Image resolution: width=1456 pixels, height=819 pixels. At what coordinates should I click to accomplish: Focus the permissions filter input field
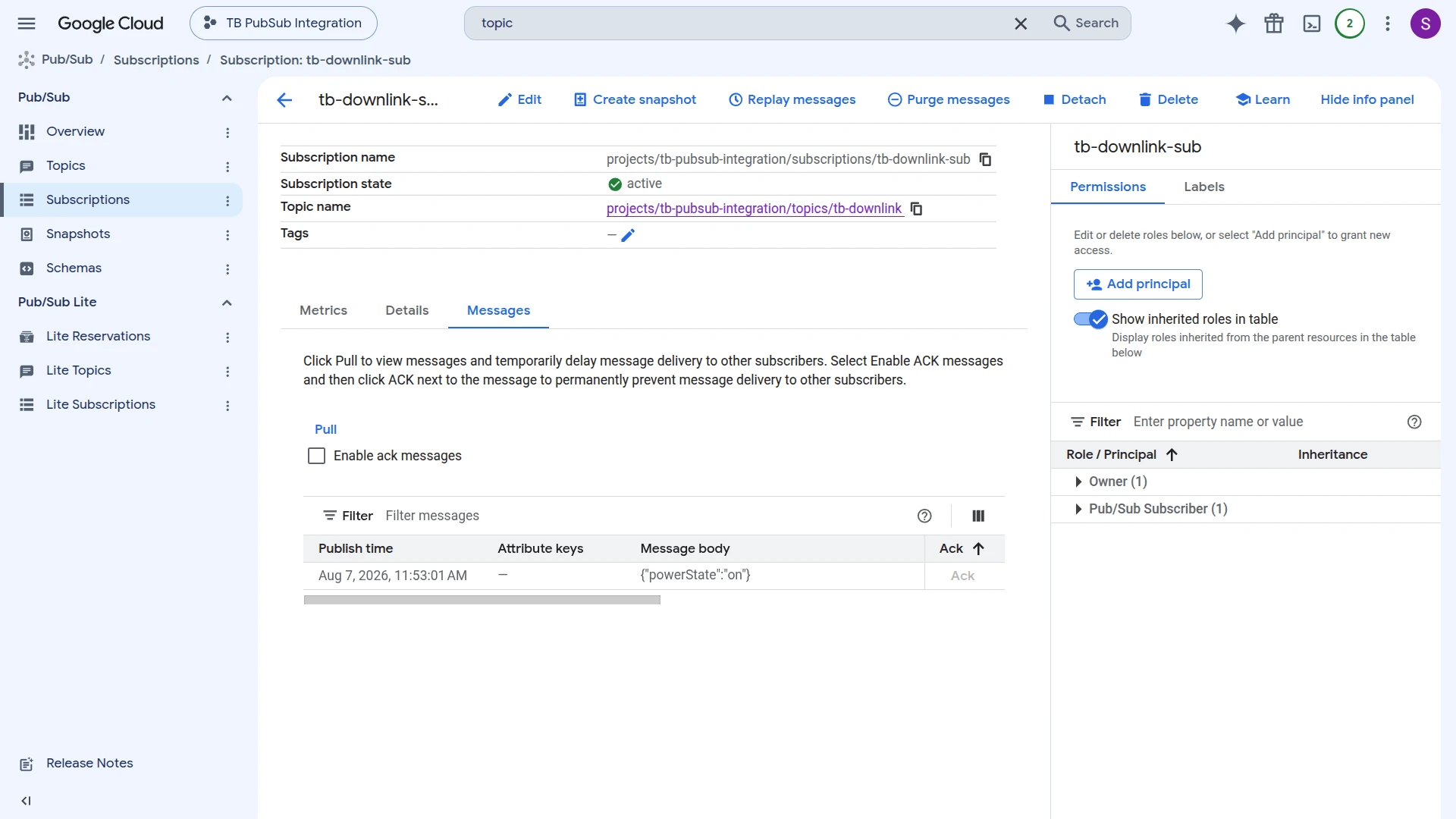pyautogui.click(x=1263, y=422)
